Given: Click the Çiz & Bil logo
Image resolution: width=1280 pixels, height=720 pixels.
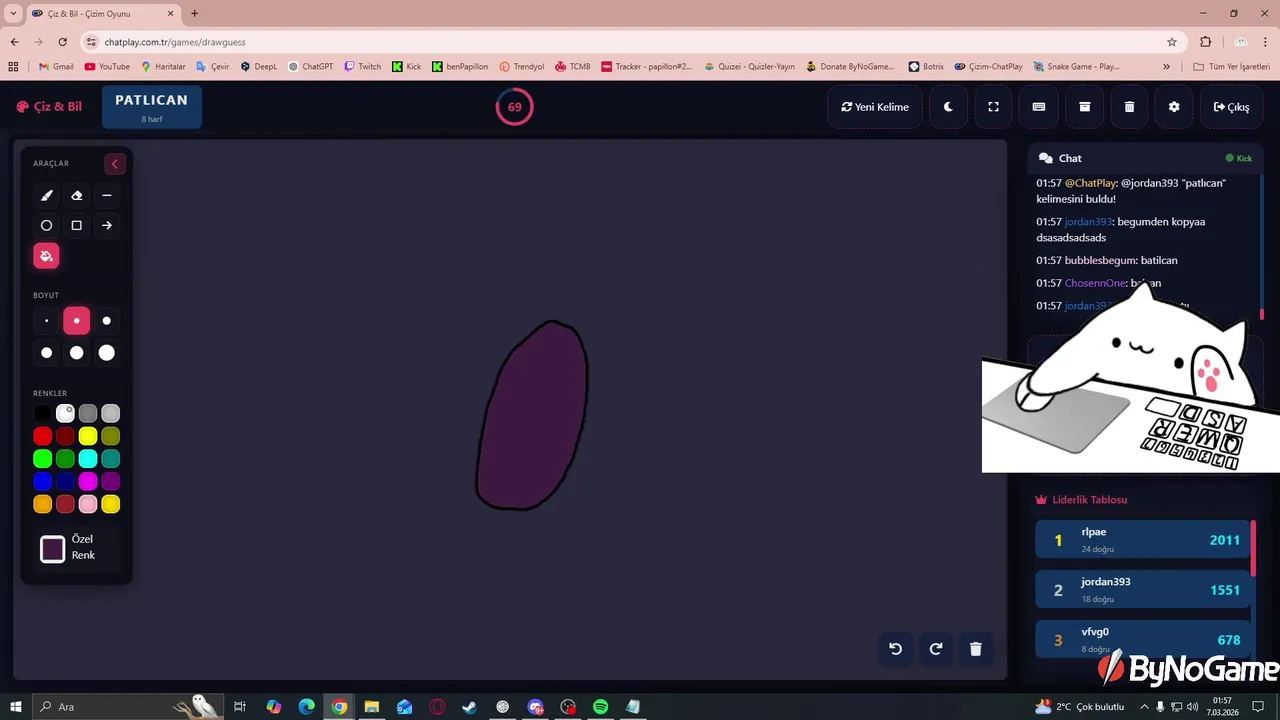Looking at the screenshot, I should [49, 107].
